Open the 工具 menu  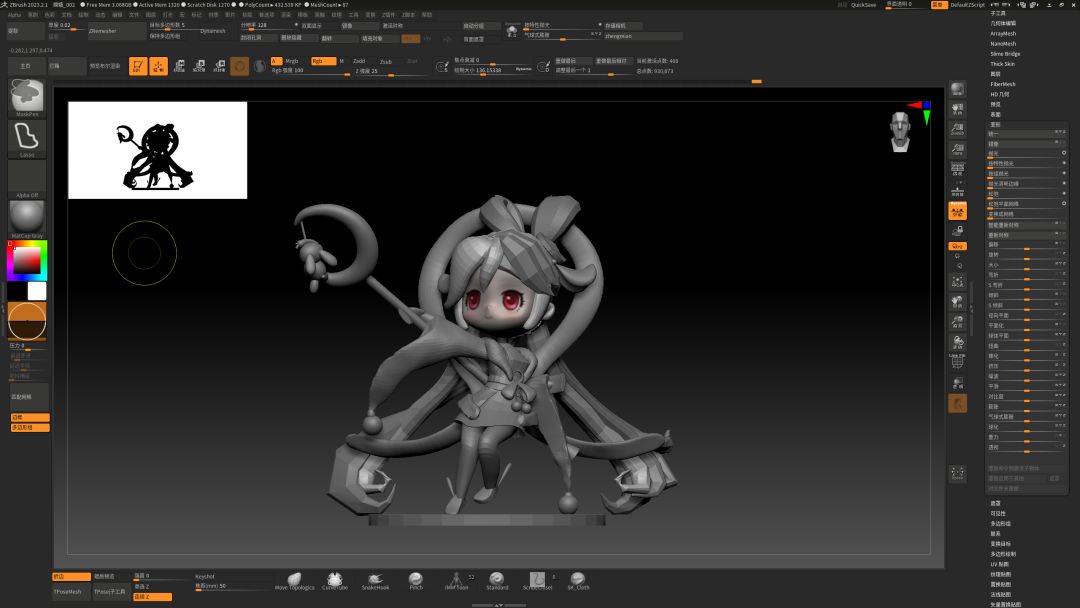coord(353,14)
